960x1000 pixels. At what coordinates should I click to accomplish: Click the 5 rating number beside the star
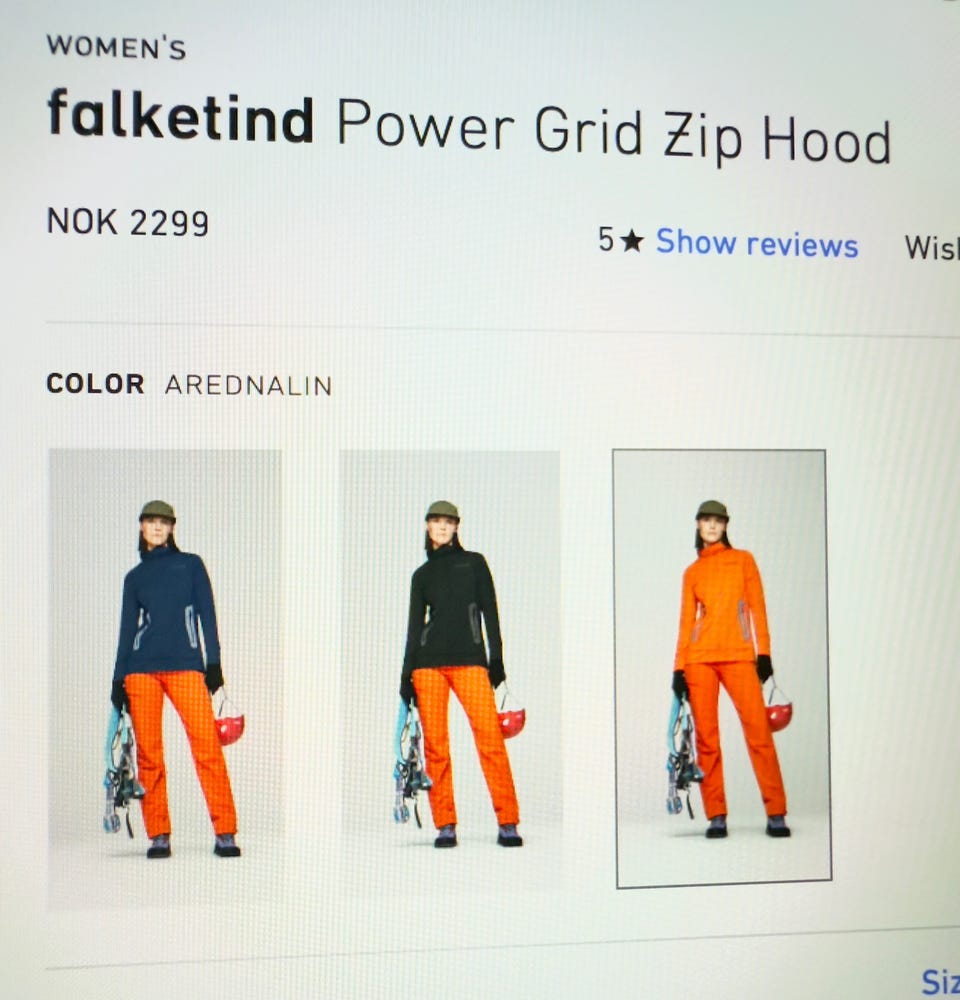[606, 240]
